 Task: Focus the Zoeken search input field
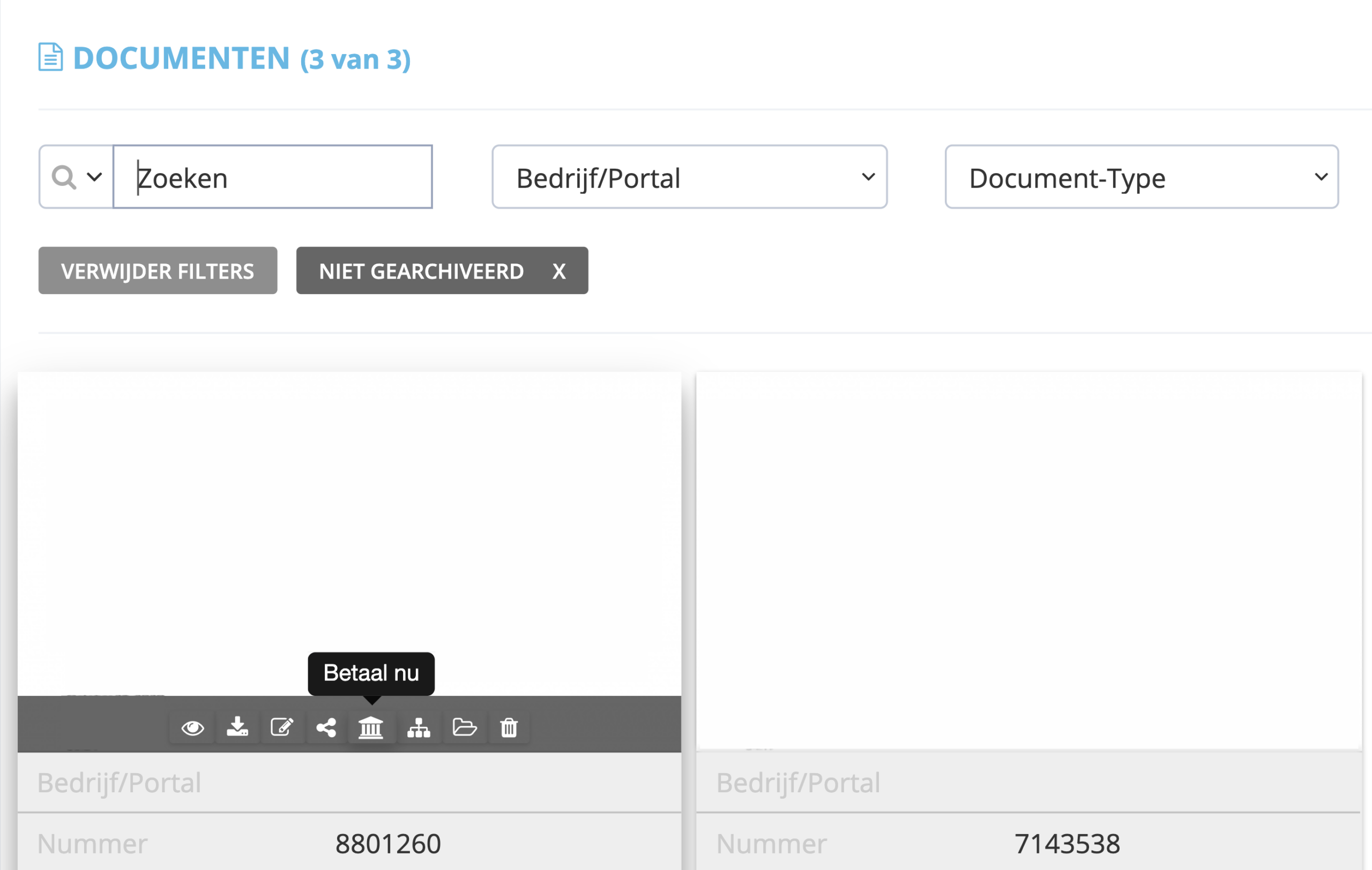(x=273, y=177)
